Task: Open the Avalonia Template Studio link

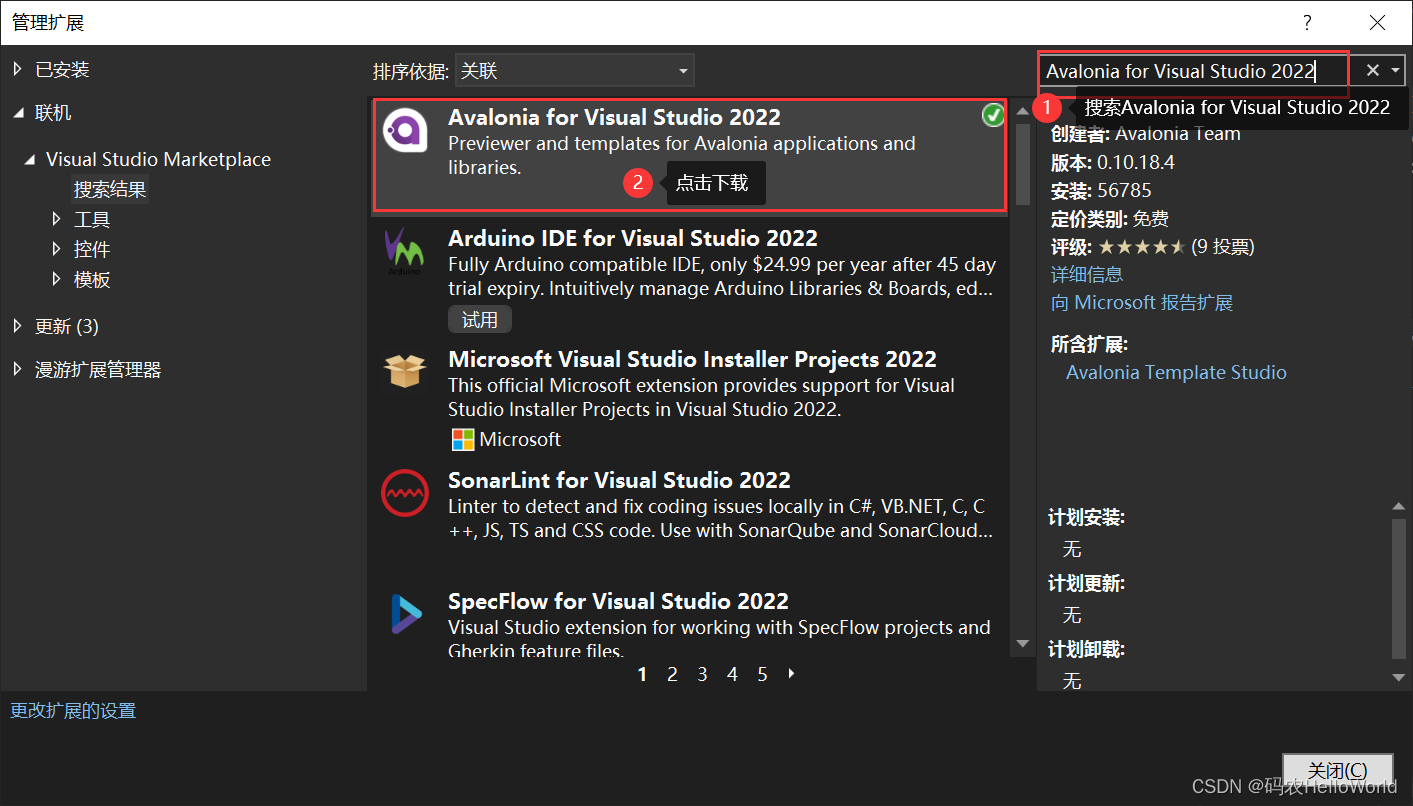Action: [x=1176, y=372]
